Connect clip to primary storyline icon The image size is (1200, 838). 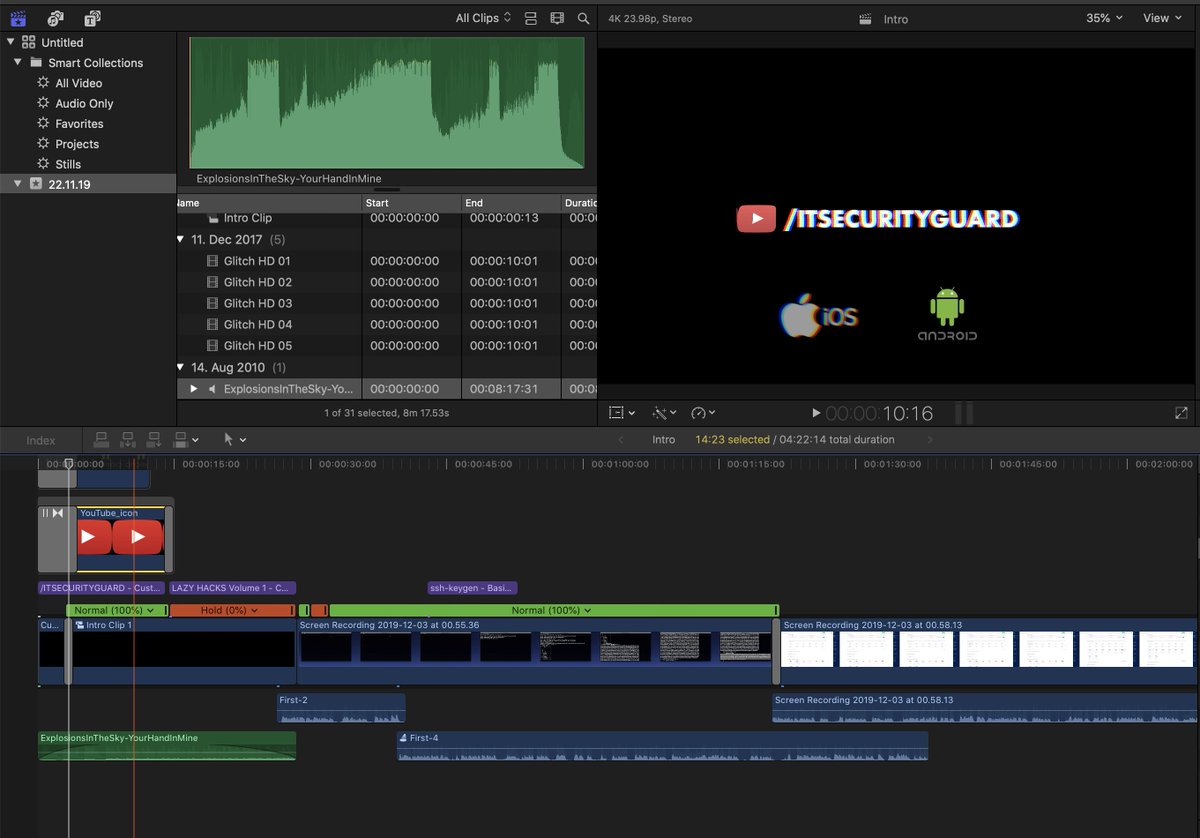tap(101, 439)
